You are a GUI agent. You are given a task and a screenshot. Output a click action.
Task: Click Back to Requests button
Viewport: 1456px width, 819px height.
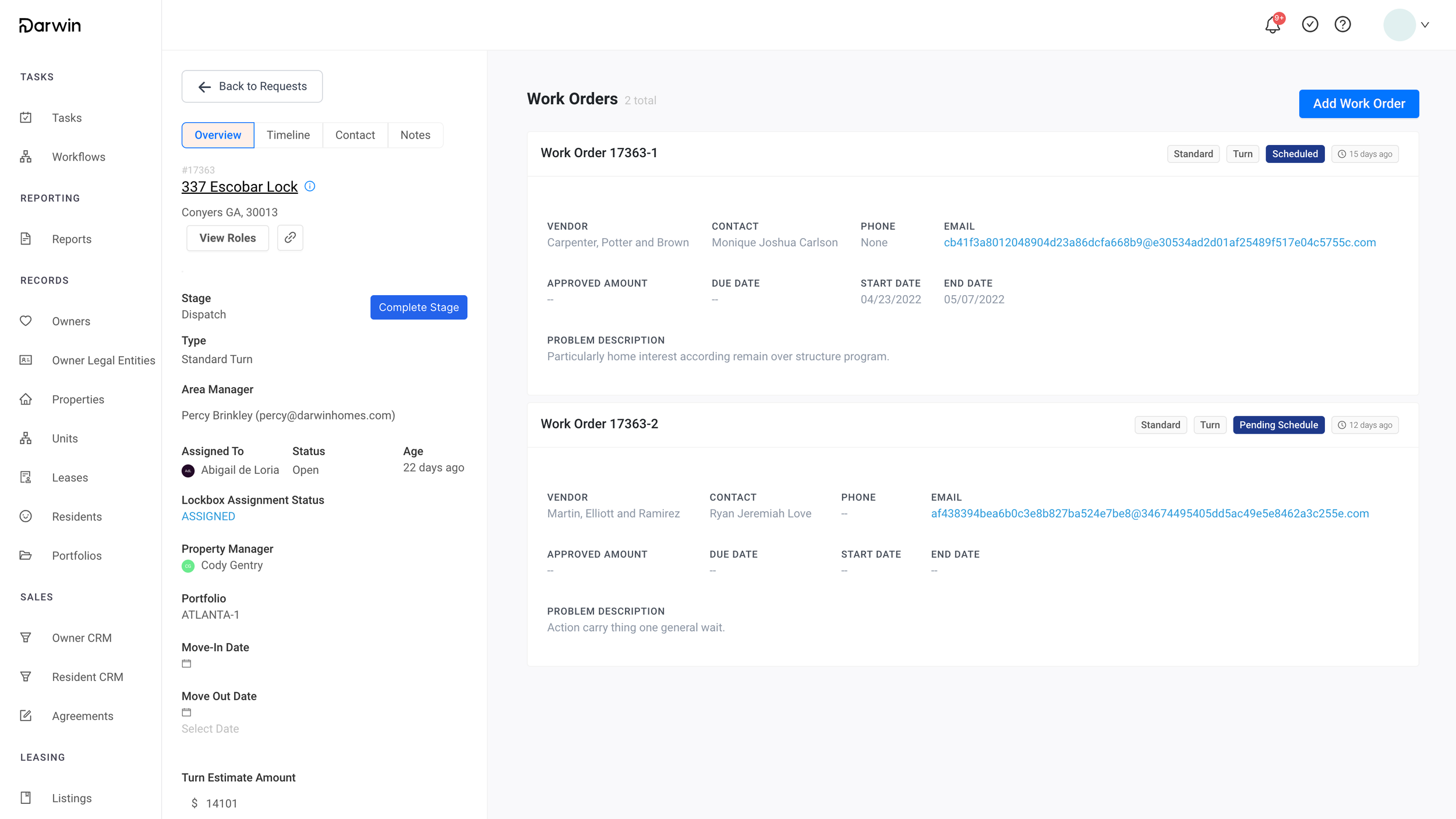[252, 86]
